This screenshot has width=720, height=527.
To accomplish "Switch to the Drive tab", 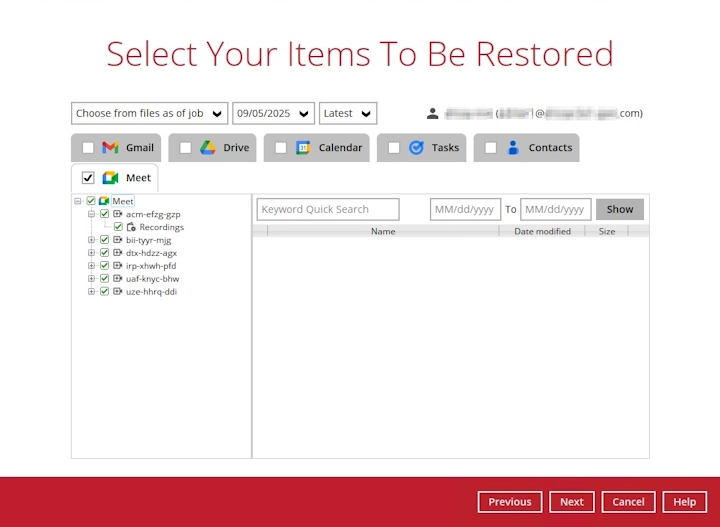I will click(x=236, y=148).
